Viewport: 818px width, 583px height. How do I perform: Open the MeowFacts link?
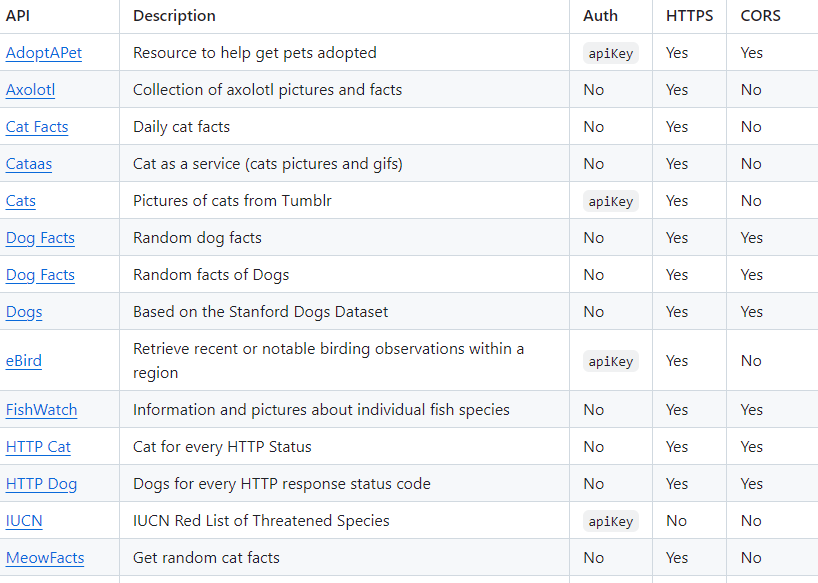coord(45,558)
